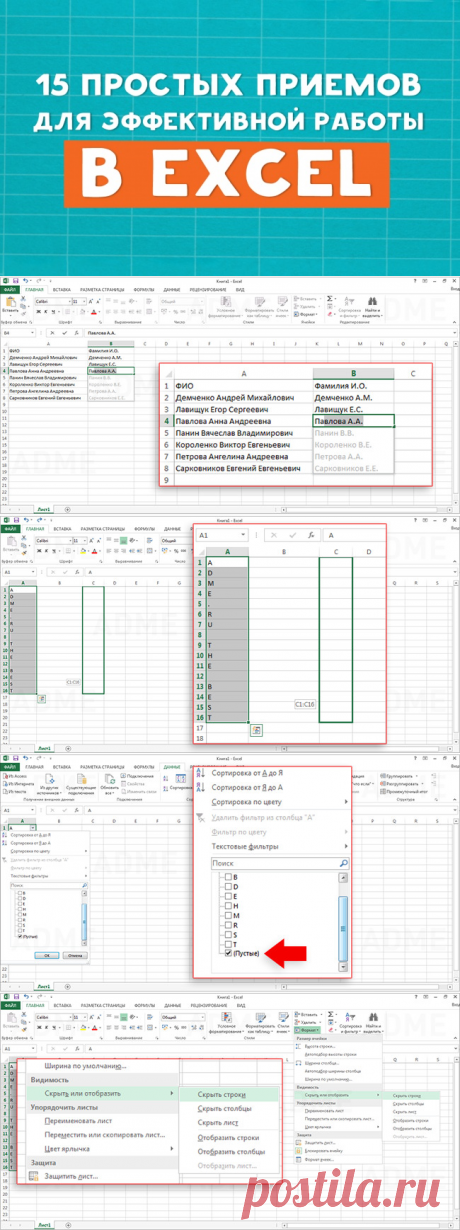Screen dimensions: 460x1230
Task: Expand Скрыть или отобразить in enlarged Формат menu
Action: click(101, 1094)
